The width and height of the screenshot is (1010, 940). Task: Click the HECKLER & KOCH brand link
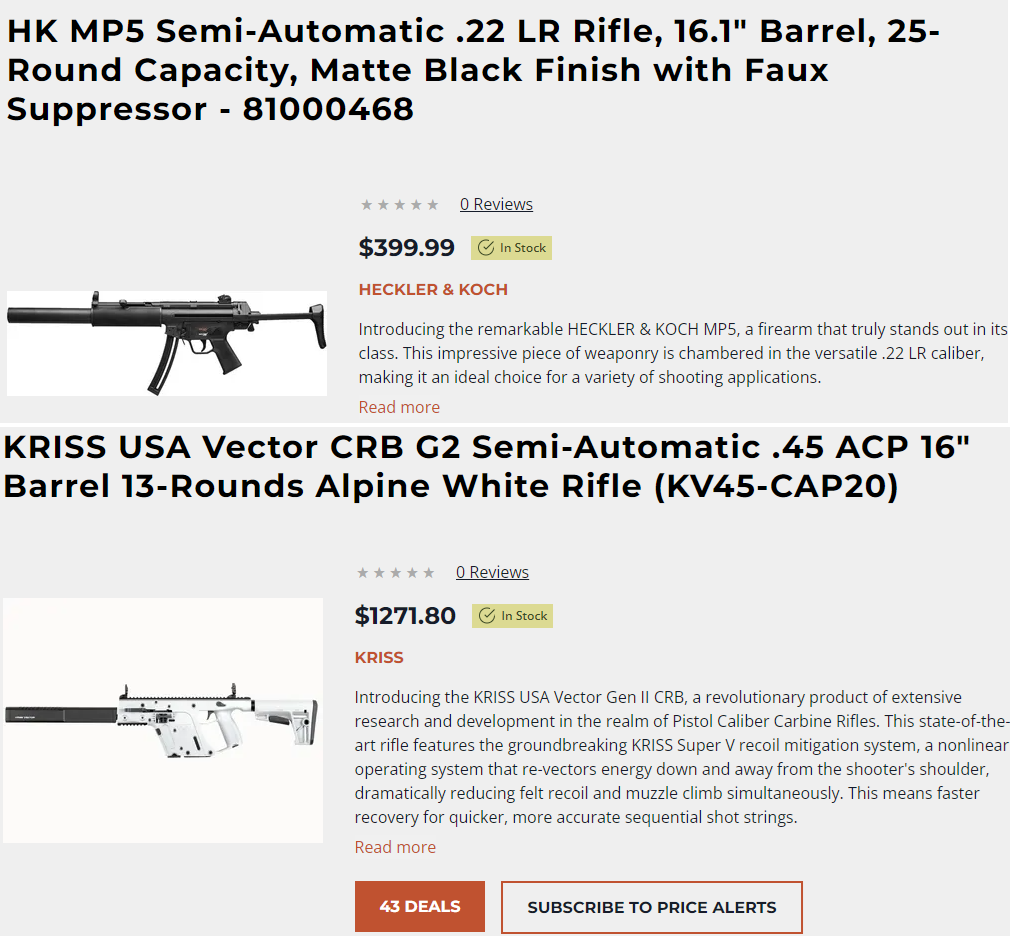coord(433,289)
